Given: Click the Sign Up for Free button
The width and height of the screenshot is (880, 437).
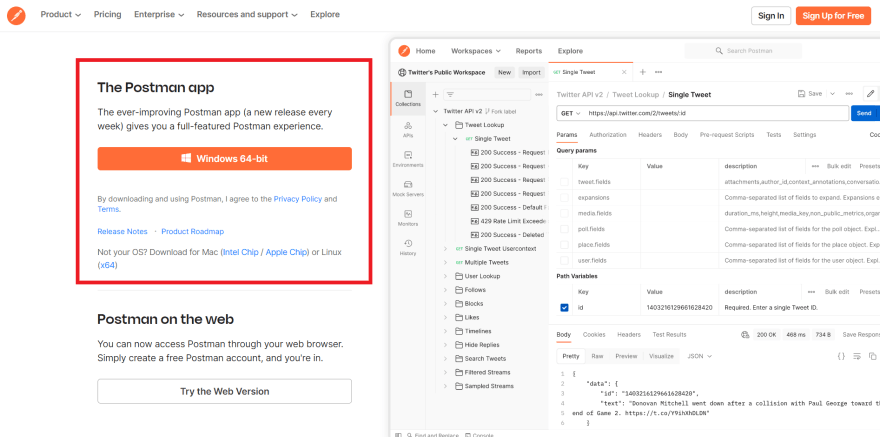Looking at the screenshot, I should 833,16.
